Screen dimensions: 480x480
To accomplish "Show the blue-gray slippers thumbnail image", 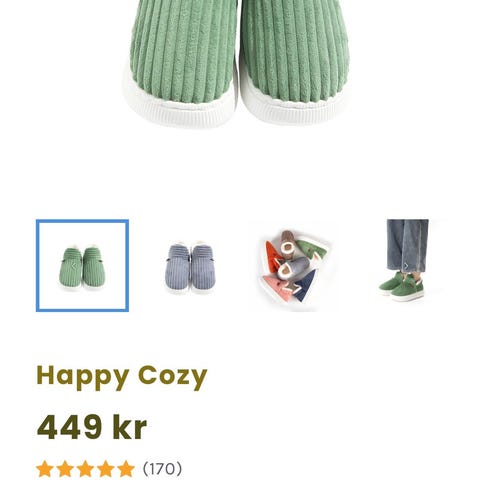I will click(190, 266).
